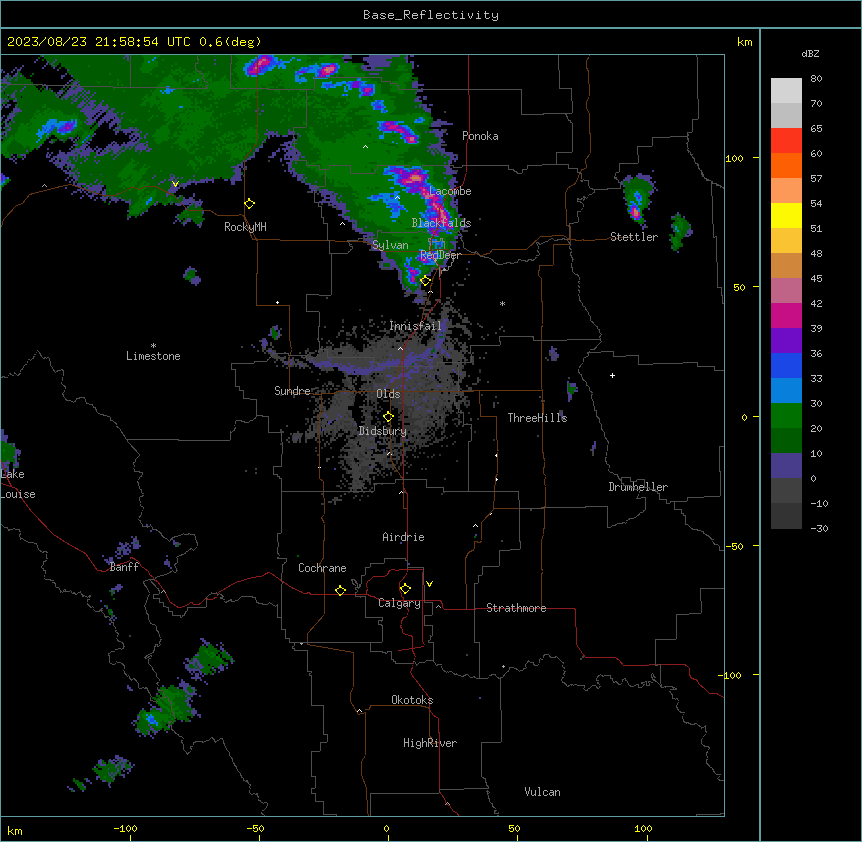Click the Drumheller label
This screenshot has width=862, height=842.
638,487
